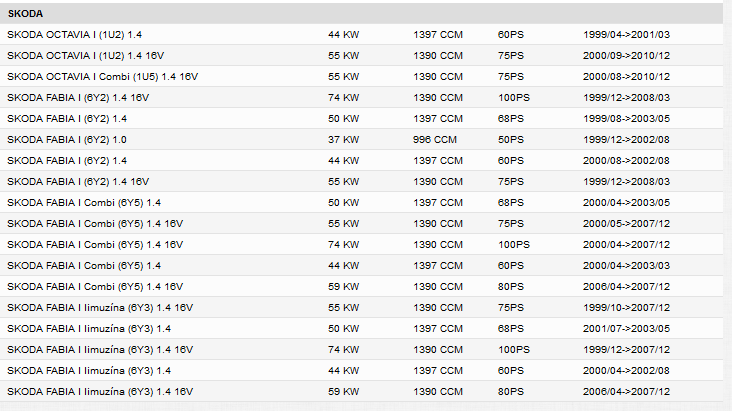
Task: Click 74 KW in the FABIA I limuzína (6Y3) row
Action: pos(344,350)
